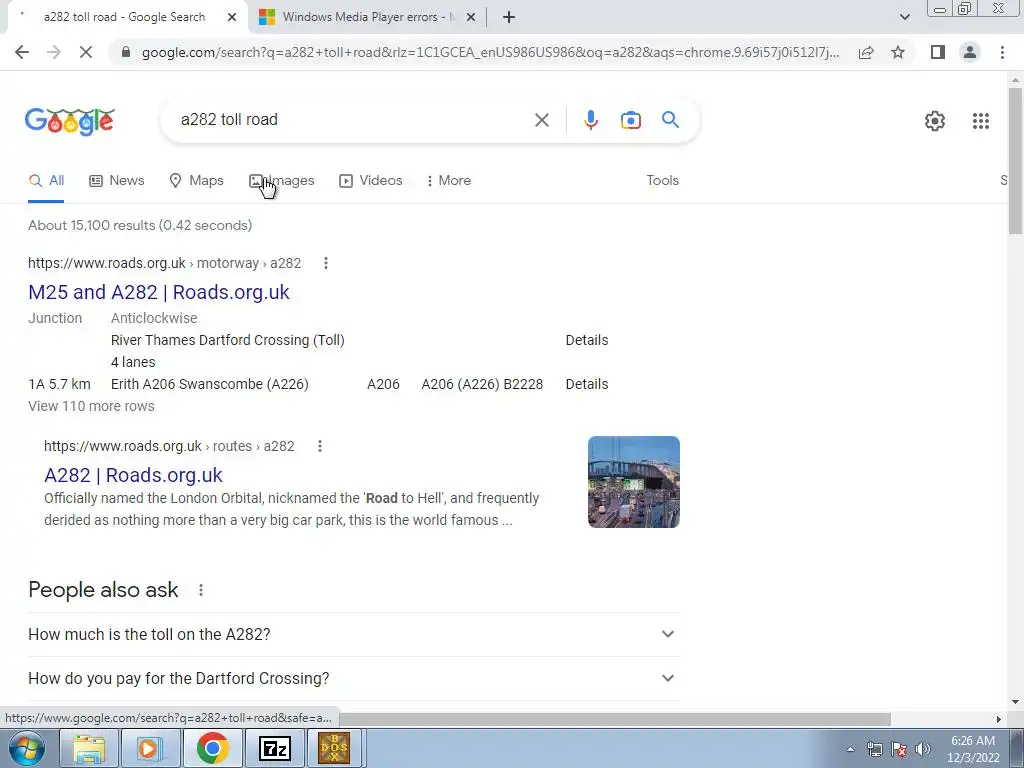1024x768 pixels.
Task: Click the Chrome icon in the taskbar
Action: (212, 748)
